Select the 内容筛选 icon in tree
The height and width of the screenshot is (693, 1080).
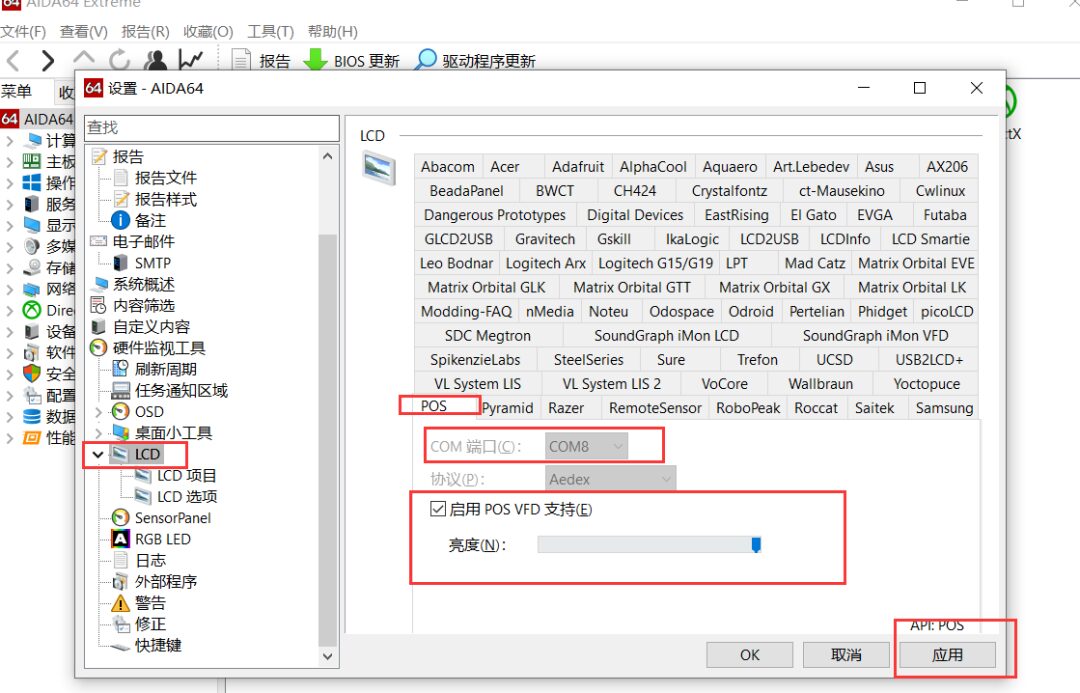point(98,305)
